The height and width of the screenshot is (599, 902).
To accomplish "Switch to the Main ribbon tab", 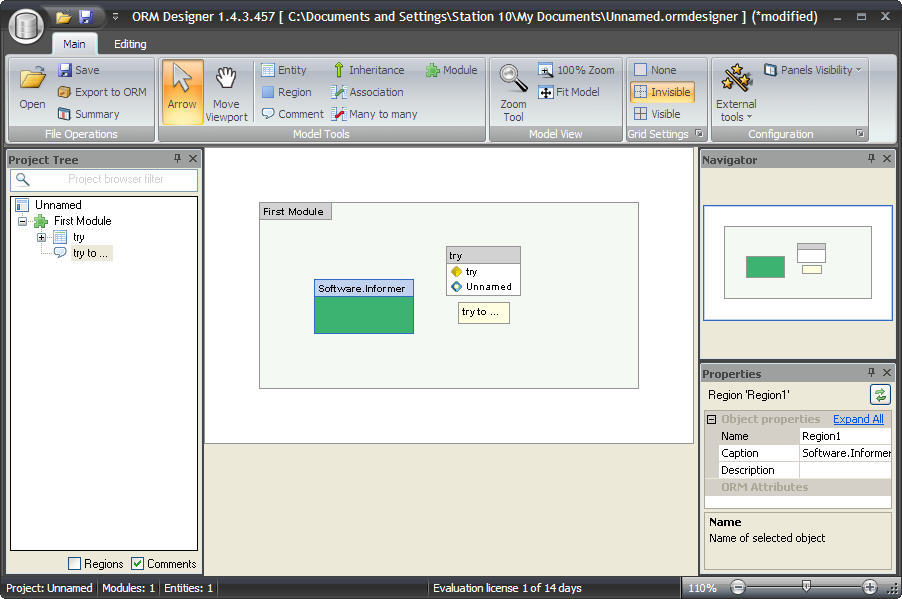I will [x=74, y=44].
